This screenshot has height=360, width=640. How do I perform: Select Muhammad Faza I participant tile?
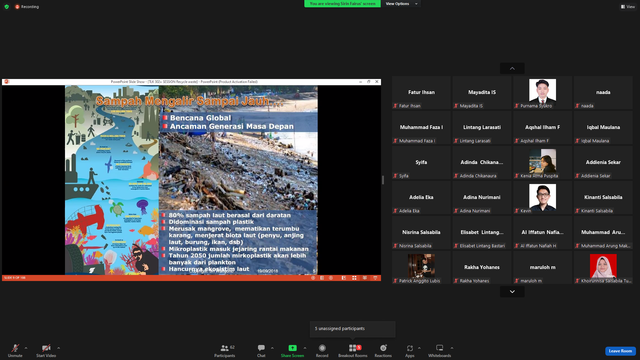421,128
